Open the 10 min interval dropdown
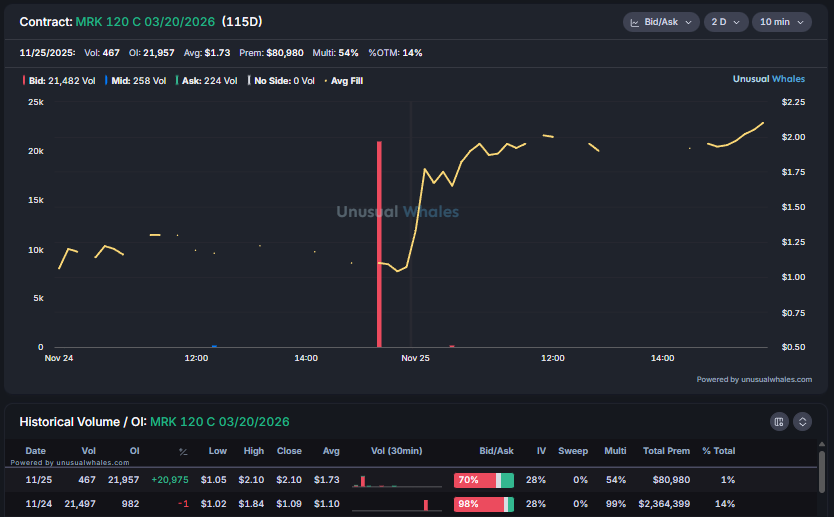834x517 pixels. tap(781, 22)
